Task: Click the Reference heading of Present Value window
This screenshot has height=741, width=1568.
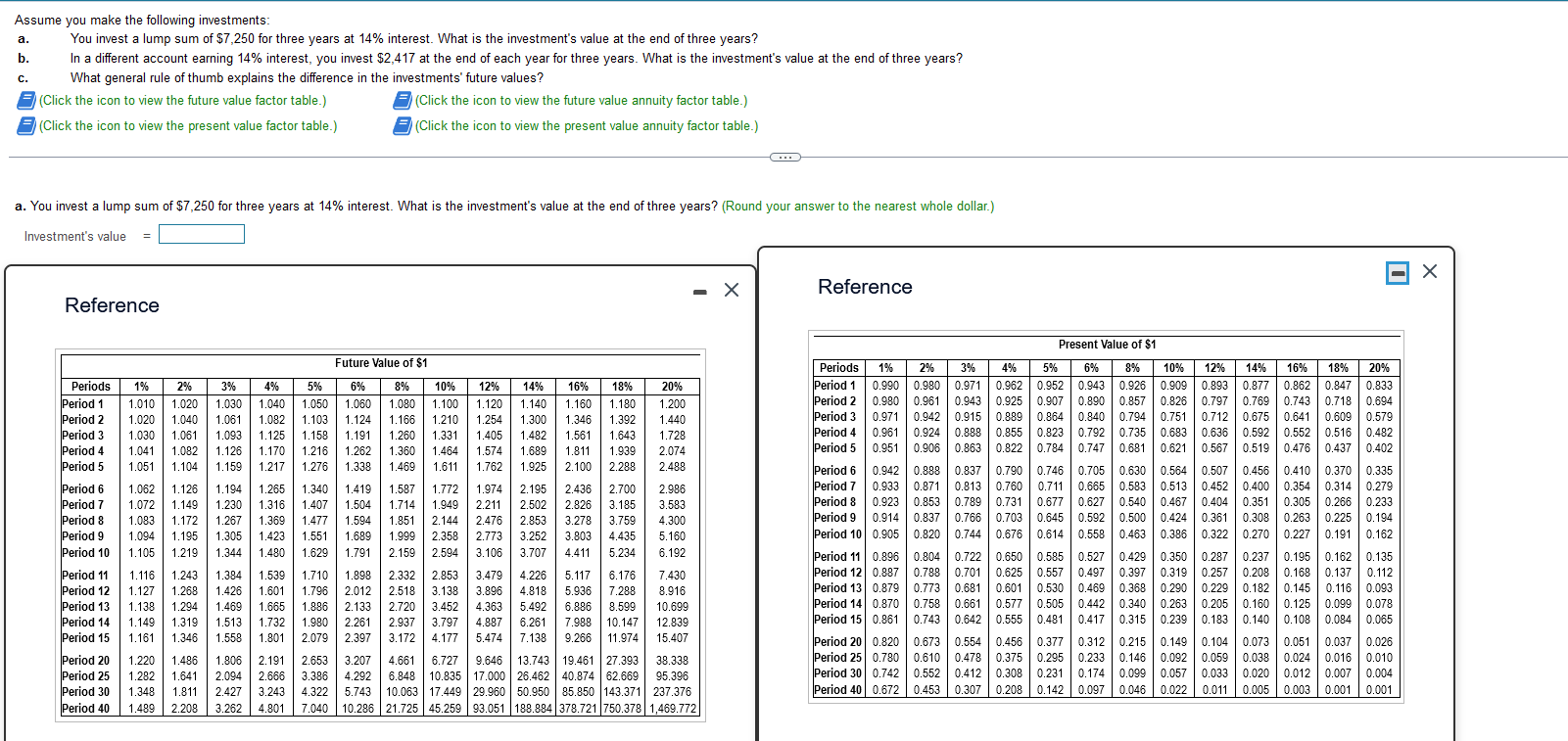Action: pyautogui.click(x=865, y=287)
